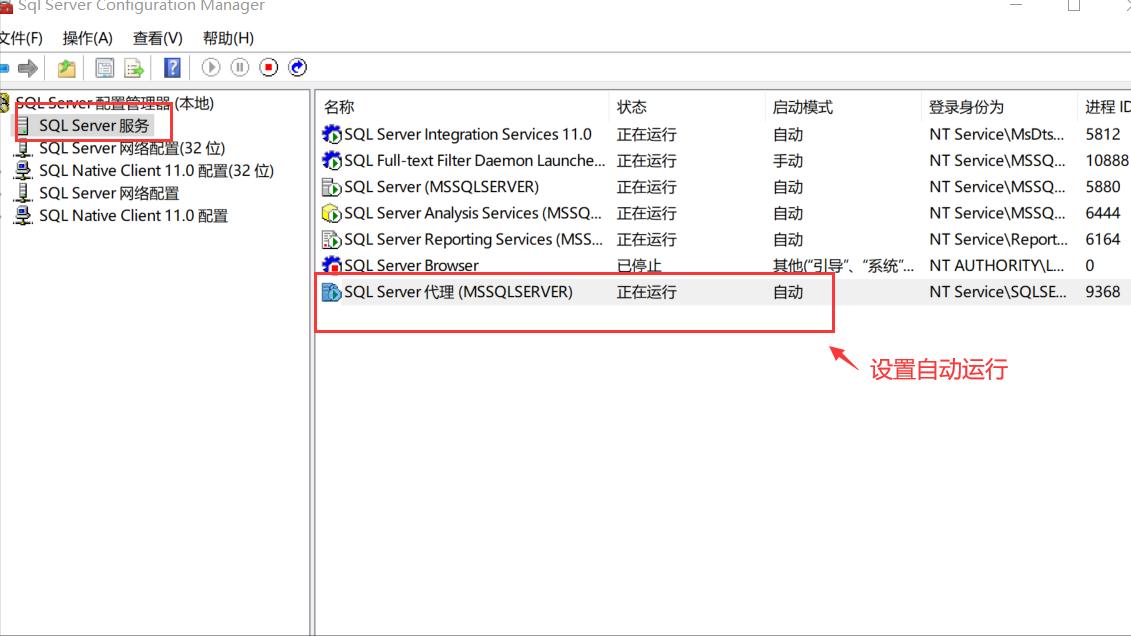Viewport: 1131px width, 636px height.
Task: Click process ID 6444 cell
Action: [1103, 213]
